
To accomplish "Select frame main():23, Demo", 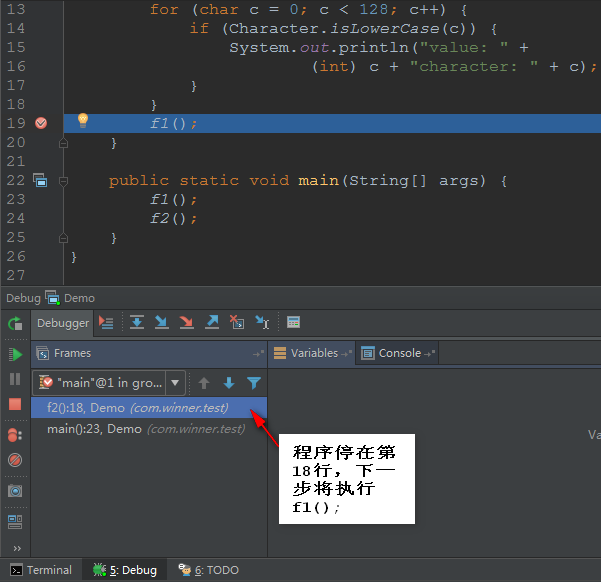I will click(x=149, y=429).
